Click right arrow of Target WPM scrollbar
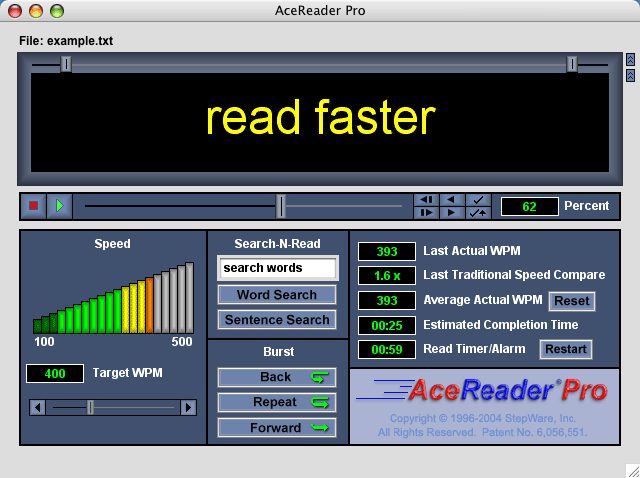This screenshot has width=640, height=478. [188, 407]
